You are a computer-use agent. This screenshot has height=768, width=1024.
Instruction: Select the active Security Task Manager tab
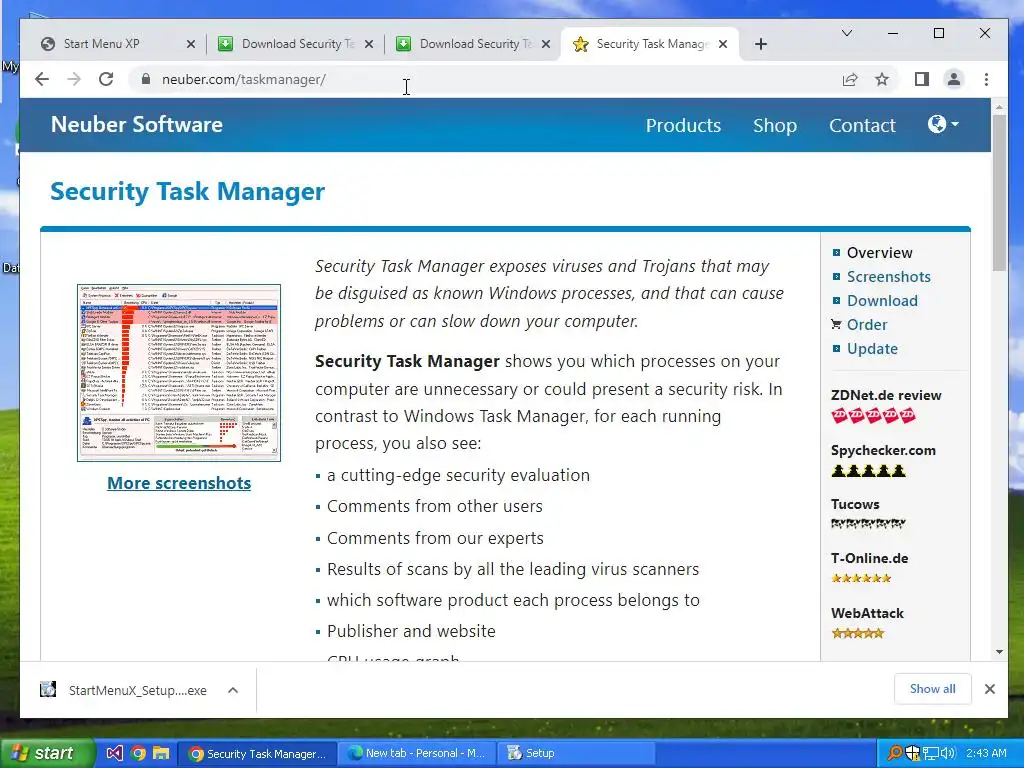tap(651, 44)
